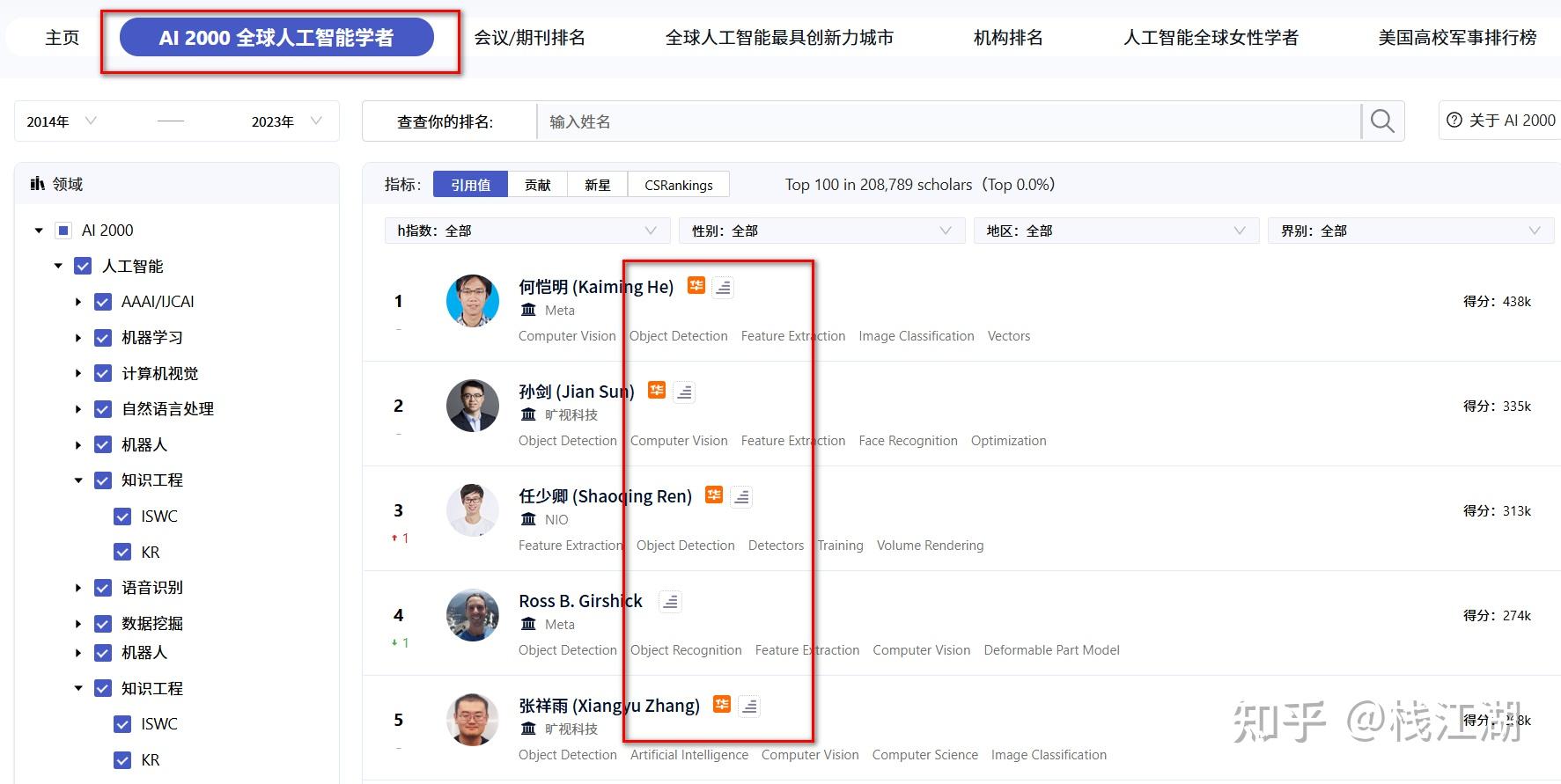Click the orange 华 badge next to Xiangyu Zhang

coord(722,704)
